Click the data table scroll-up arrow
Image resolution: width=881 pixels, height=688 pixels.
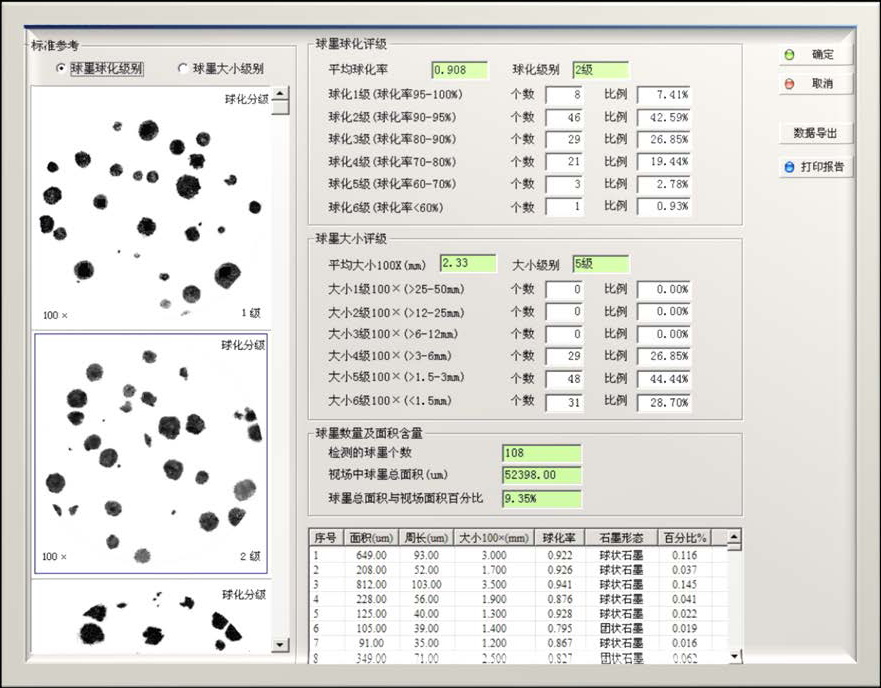point(734,538)
